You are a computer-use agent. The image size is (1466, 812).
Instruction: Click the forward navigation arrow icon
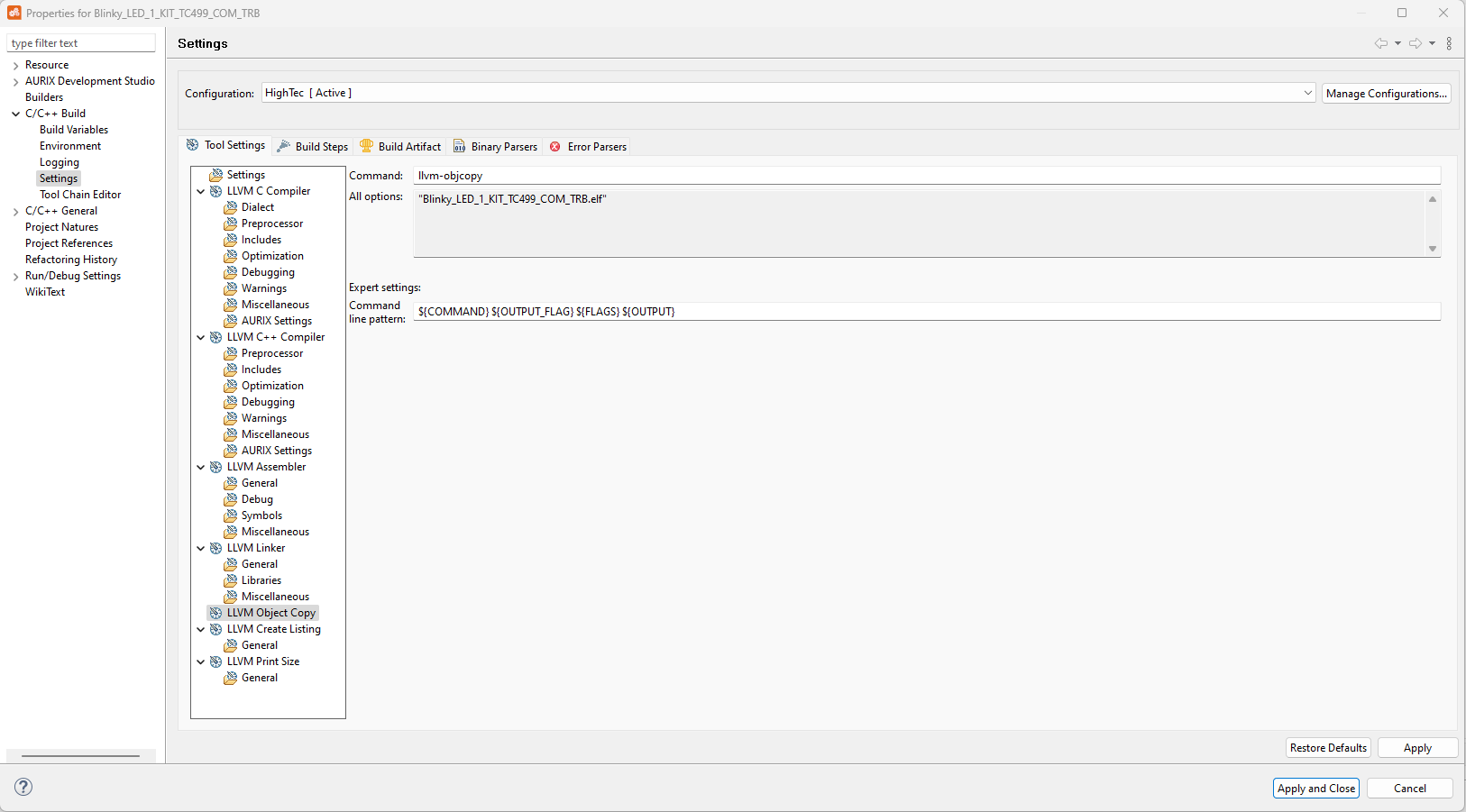1416,42
